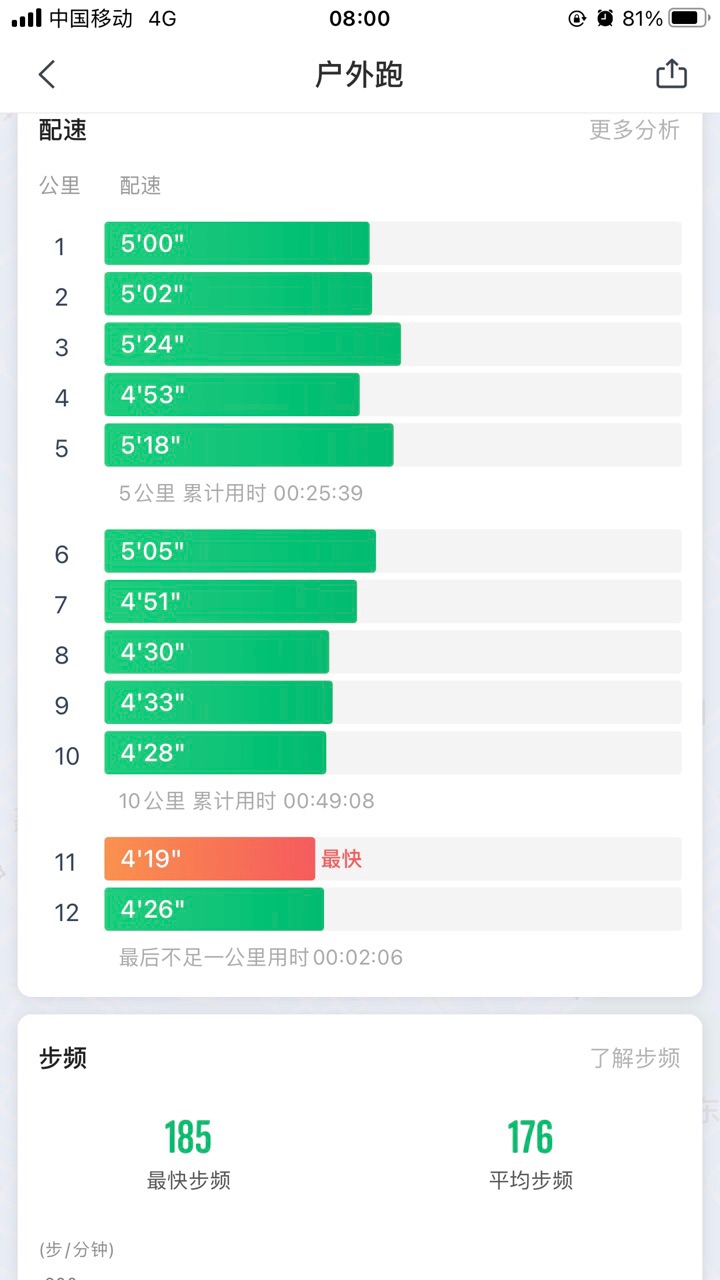
Task: Select kilometer 12 pace bar 4'26"
Action: (214, 909)
